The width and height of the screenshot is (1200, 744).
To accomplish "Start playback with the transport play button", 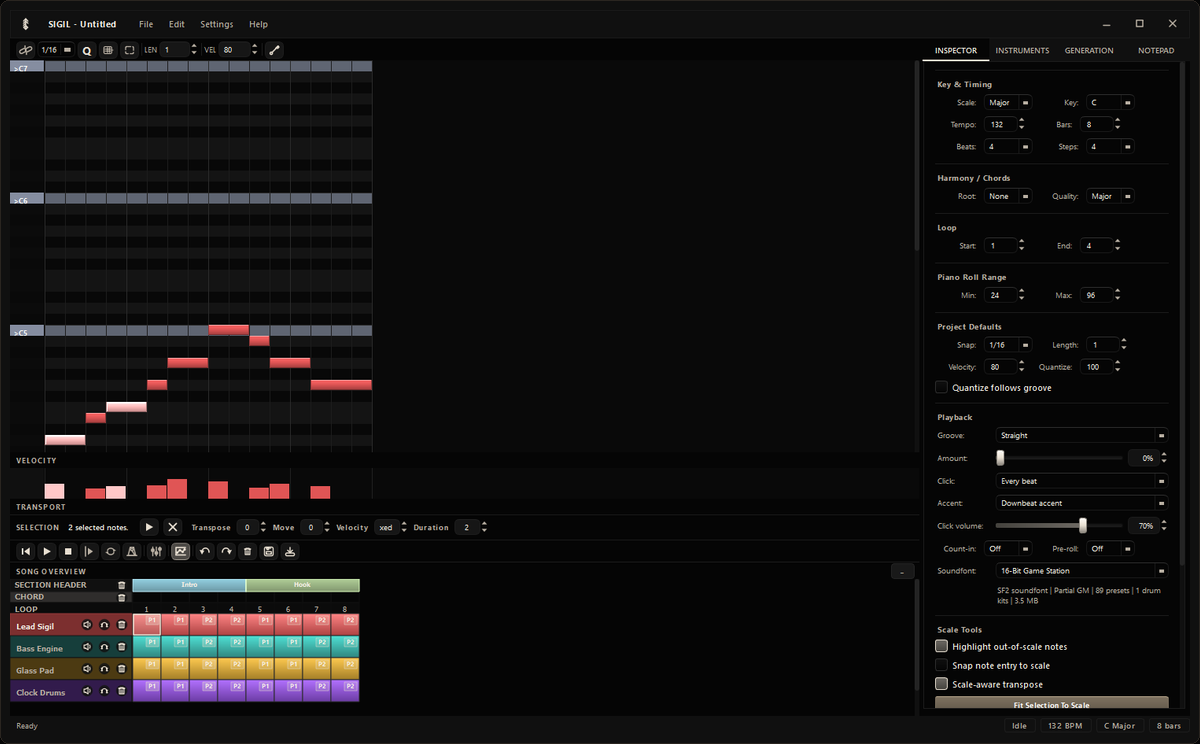I will [x=47, y=551].
